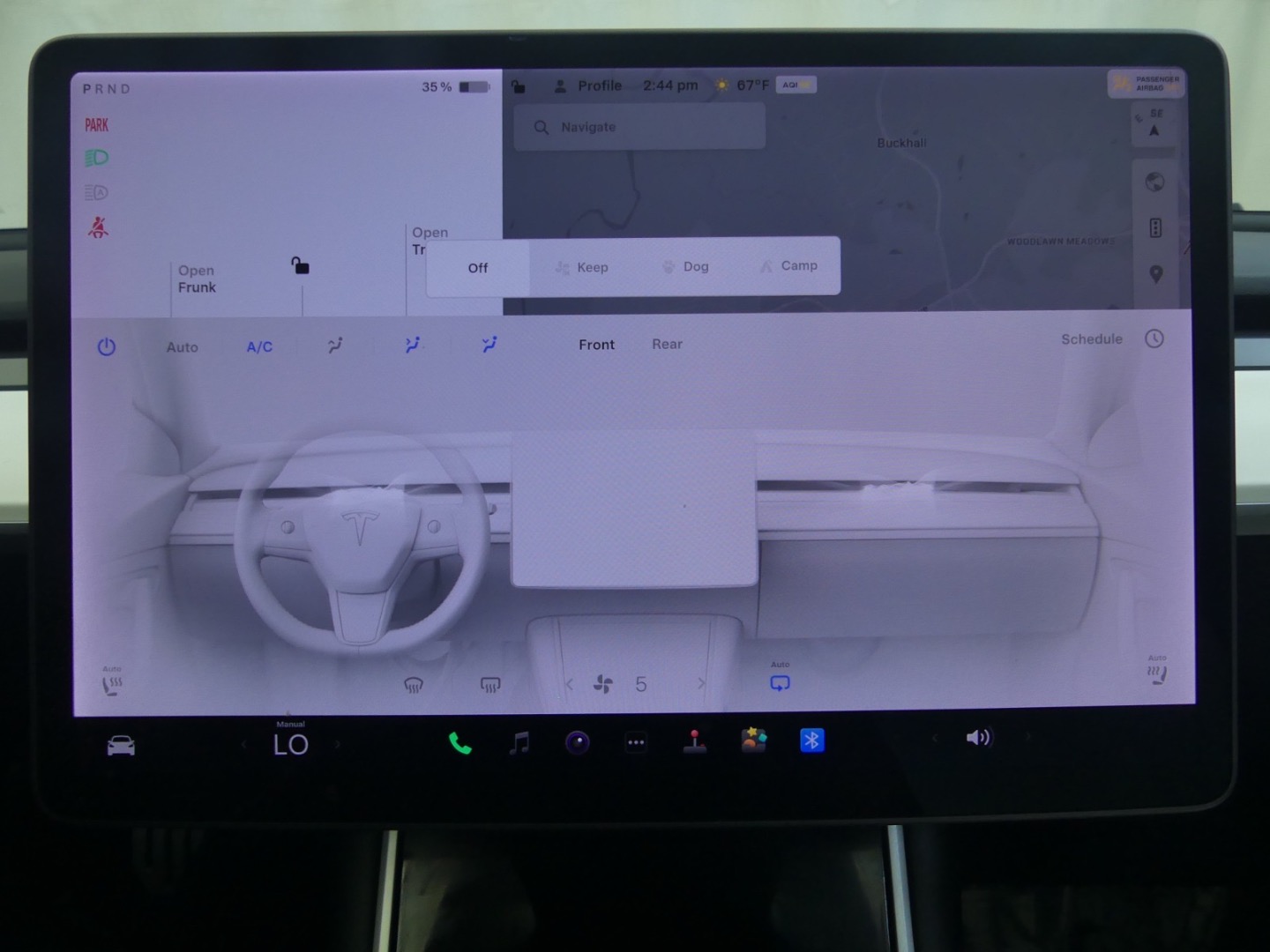
Task: Increase fan speed with right chevron
Action: (x=701, y=684)
